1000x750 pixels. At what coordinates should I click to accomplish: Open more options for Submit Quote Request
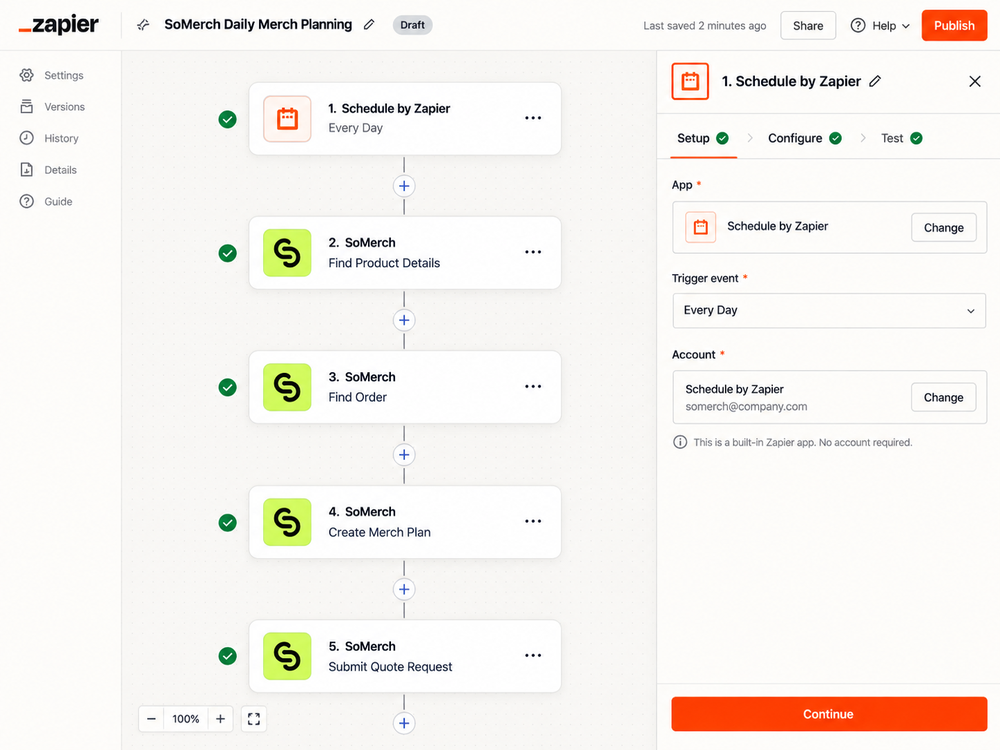(533, 656)
